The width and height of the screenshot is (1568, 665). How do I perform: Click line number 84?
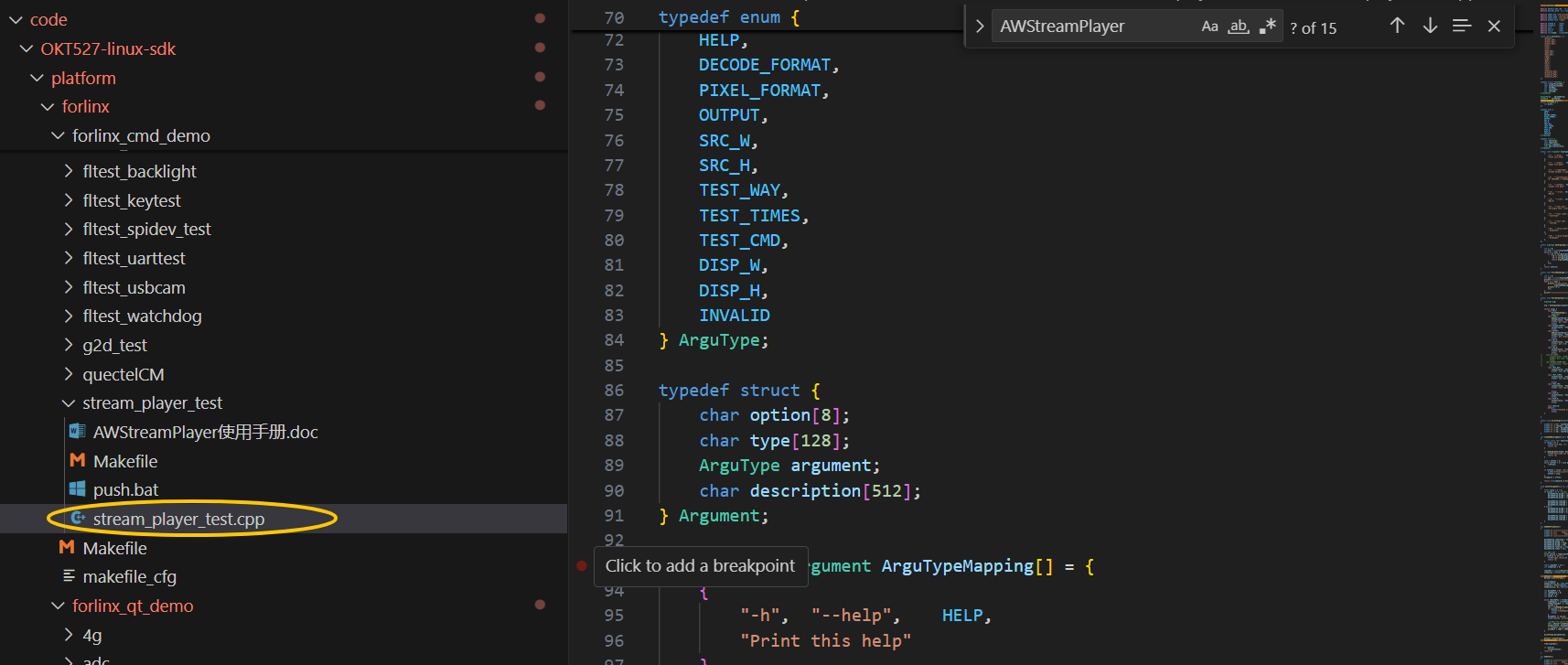[x=614, y=340]
